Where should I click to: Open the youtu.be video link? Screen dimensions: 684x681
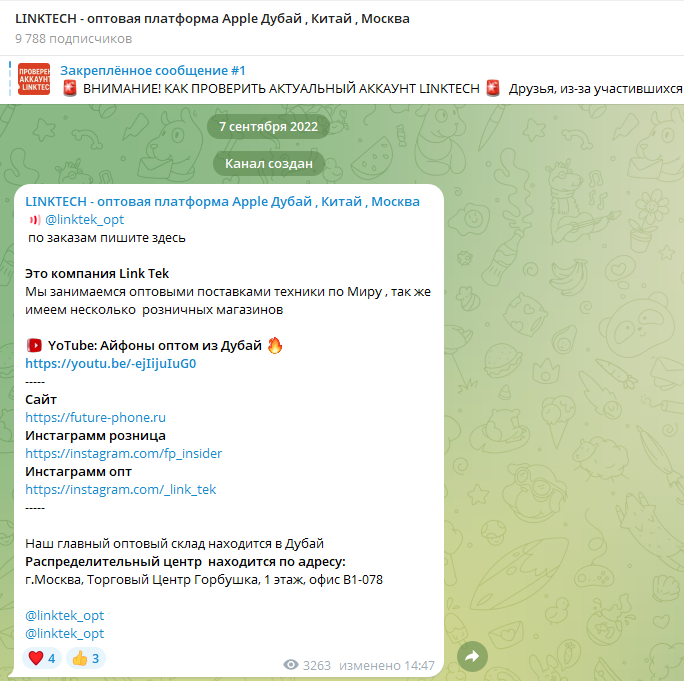click(x=111, y=363)
